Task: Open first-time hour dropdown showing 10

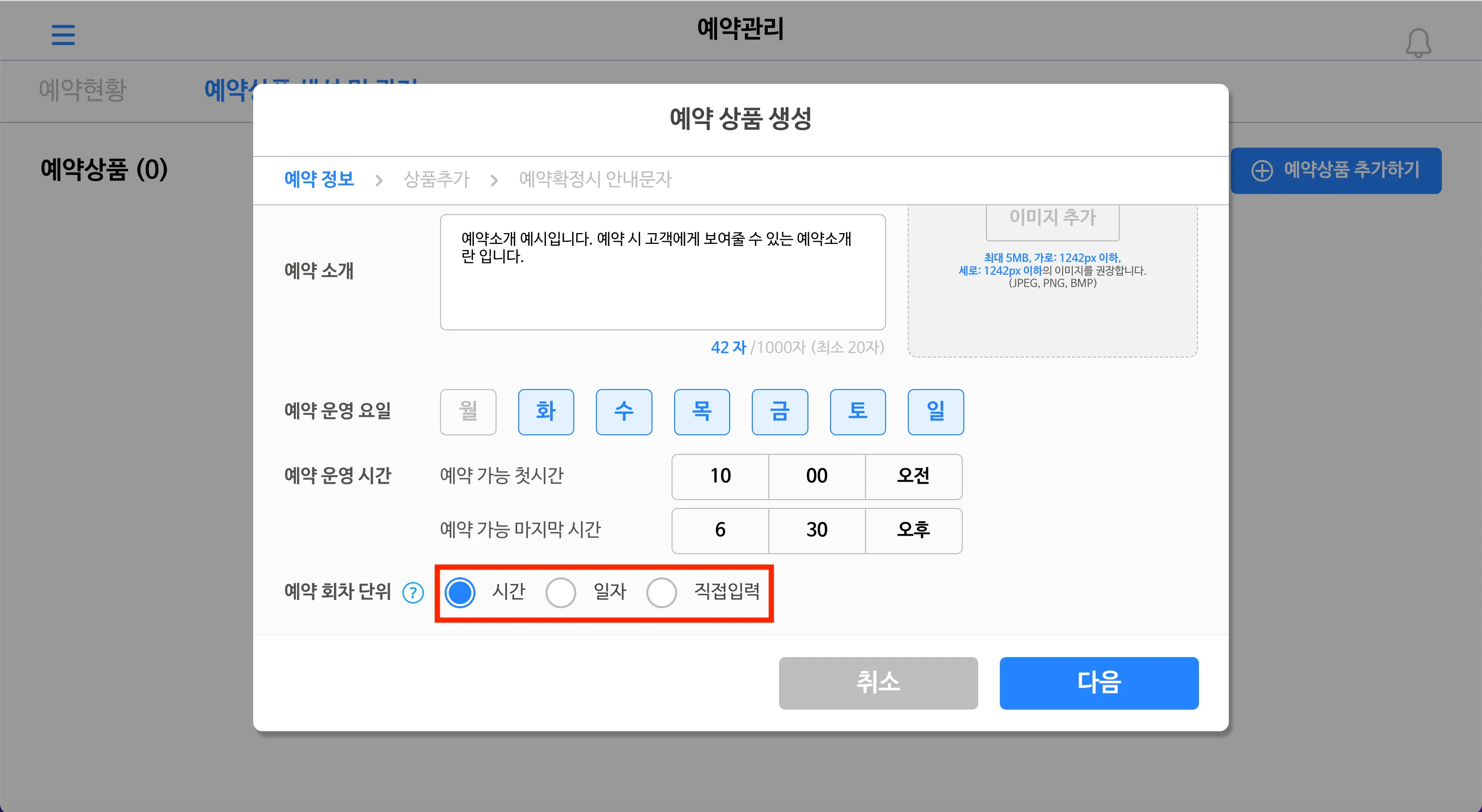Action: [720, 476]
